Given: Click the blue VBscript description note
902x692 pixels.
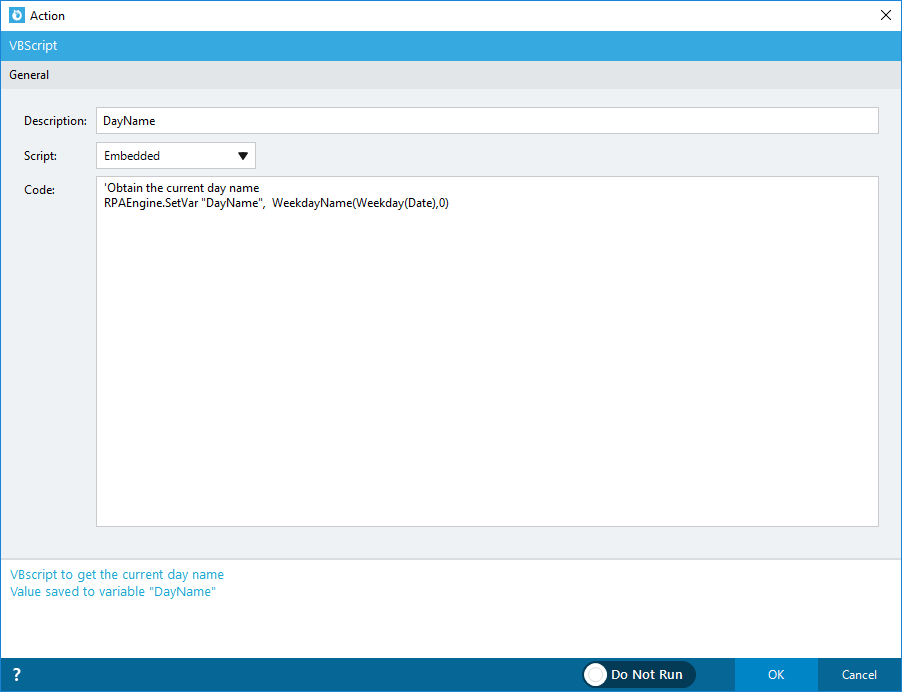Looking at the screenshot, I should [x=117, y=574].
